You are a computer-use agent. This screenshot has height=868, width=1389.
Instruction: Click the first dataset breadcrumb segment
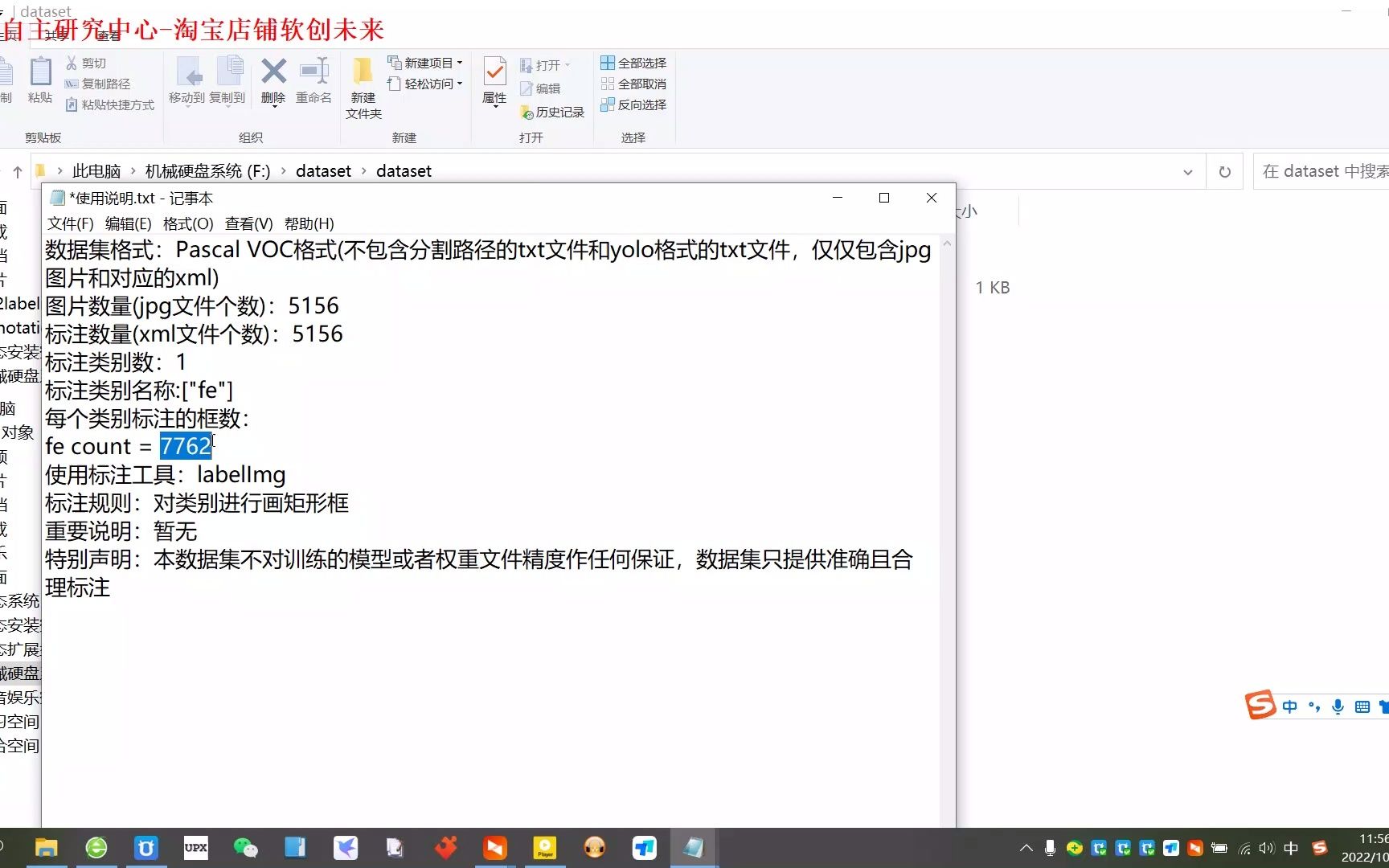(x=323, y=171)
